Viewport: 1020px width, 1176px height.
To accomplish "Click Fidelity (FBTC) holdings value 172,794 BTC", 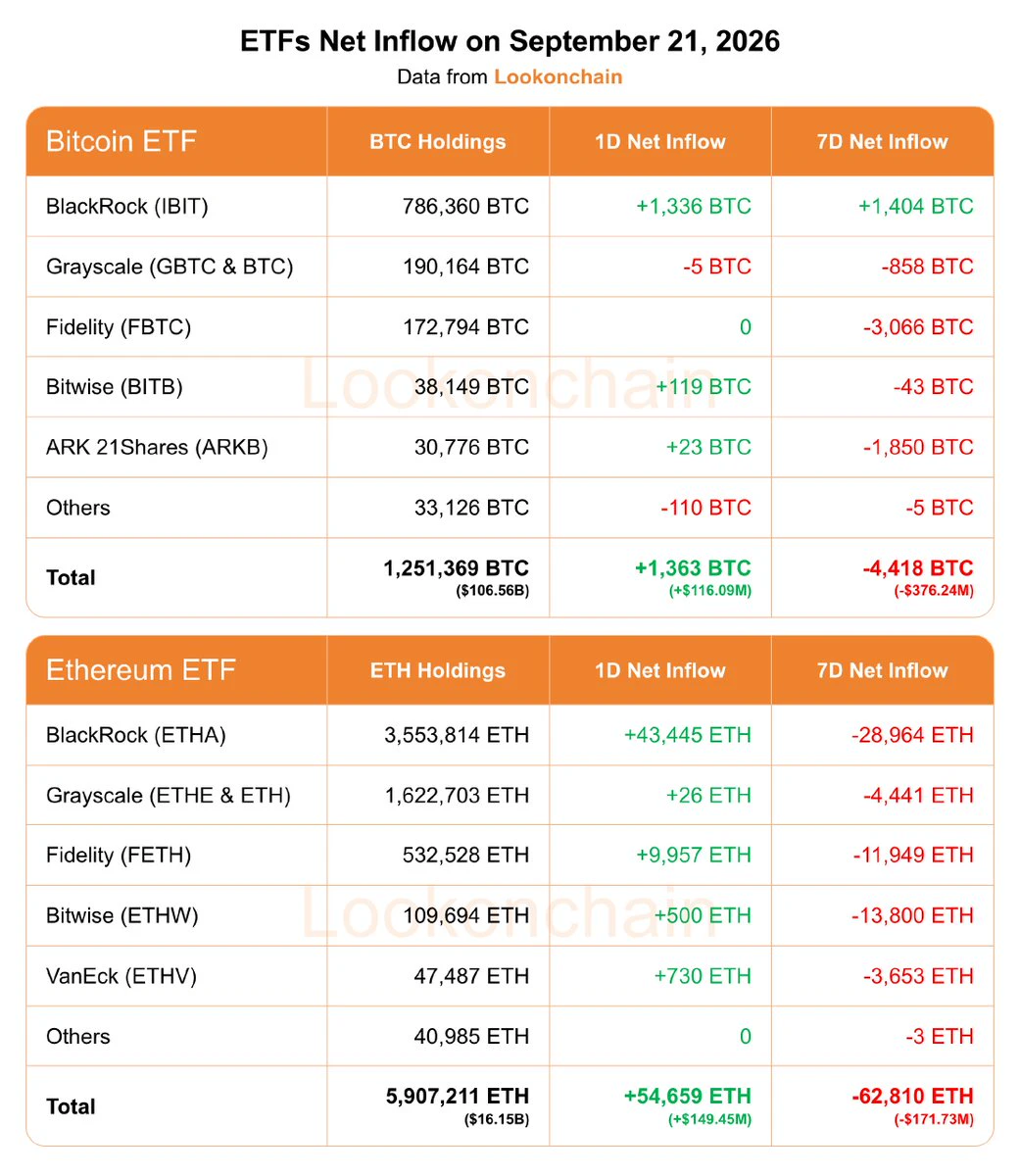I will (x=465, y=327).
